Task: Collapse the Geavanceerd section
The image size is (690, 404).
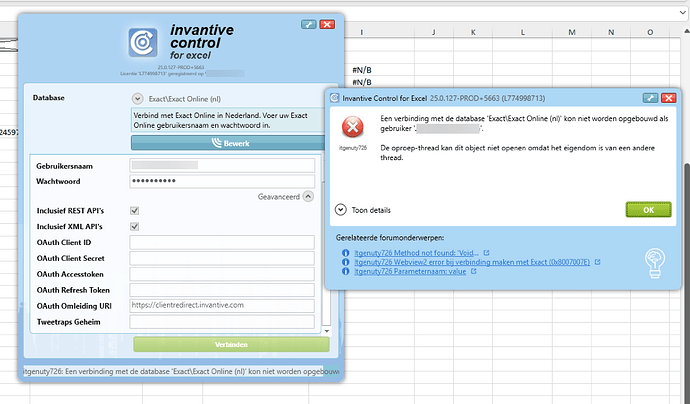Action: point(309,197)
